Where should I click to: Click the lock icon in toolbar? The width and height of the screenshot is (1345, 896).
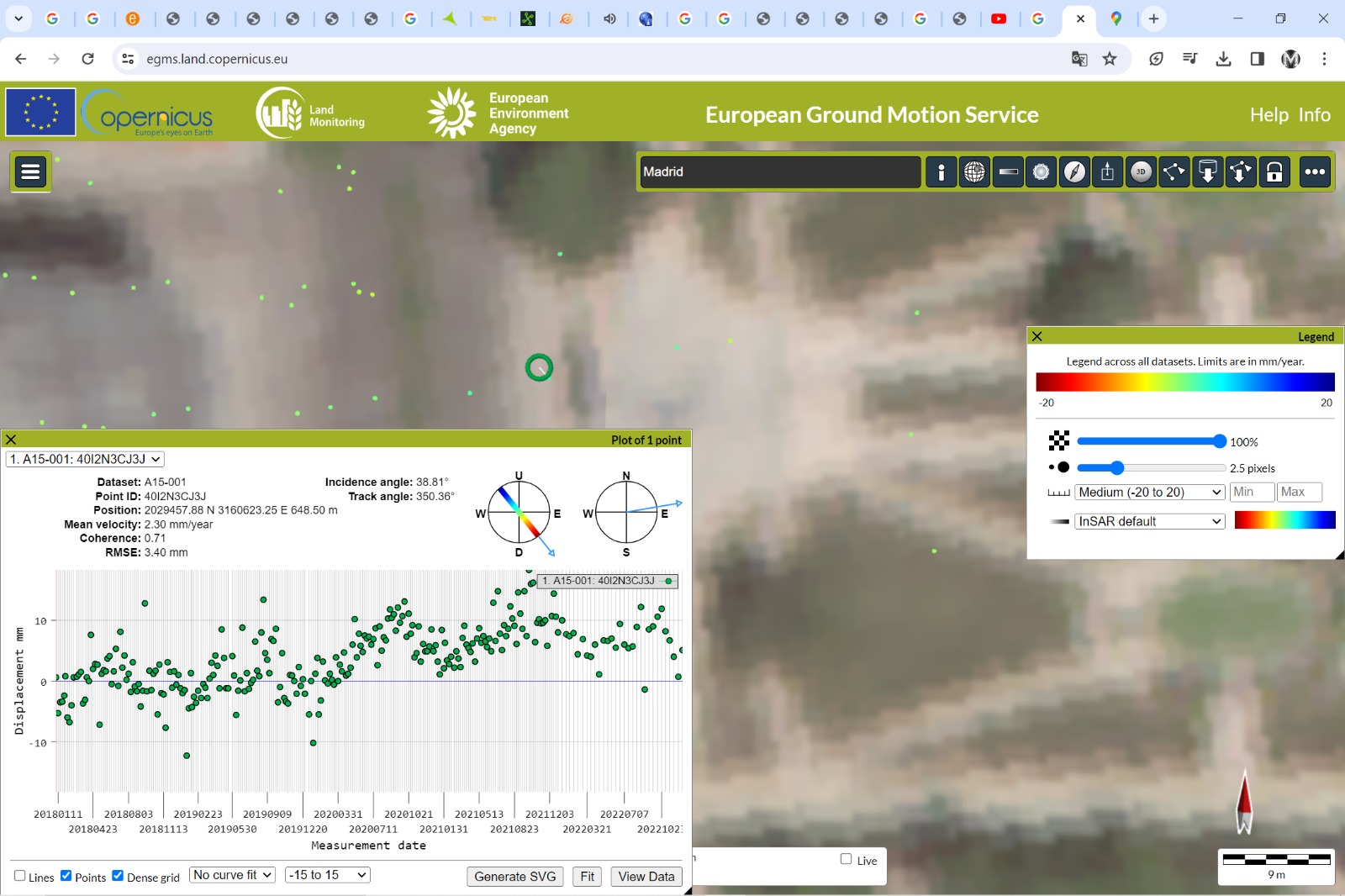(x=1274, y=172)
